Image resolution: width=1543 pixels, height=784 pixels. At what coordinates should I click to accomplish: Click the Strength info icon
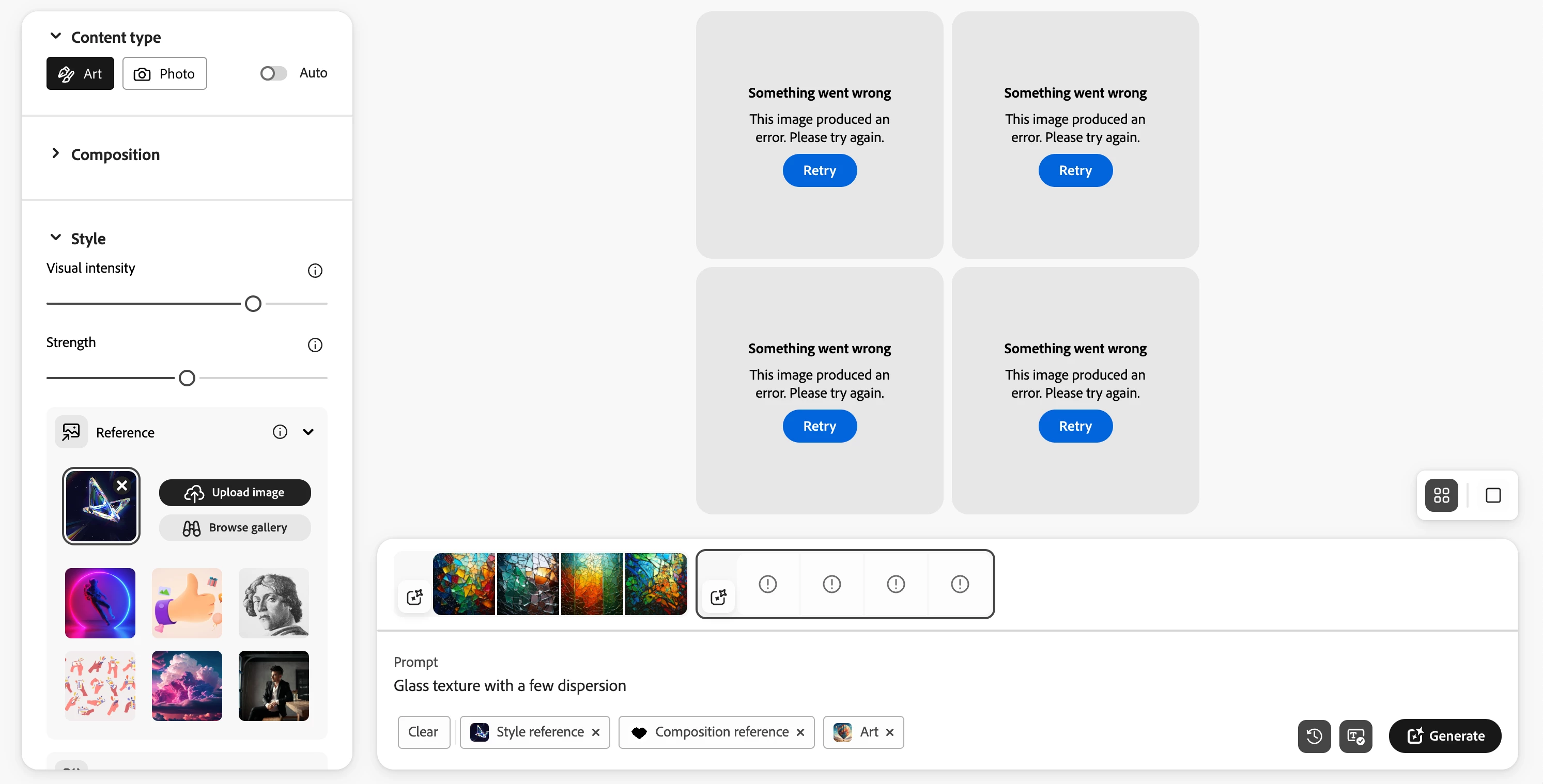[x=315, y=344]
